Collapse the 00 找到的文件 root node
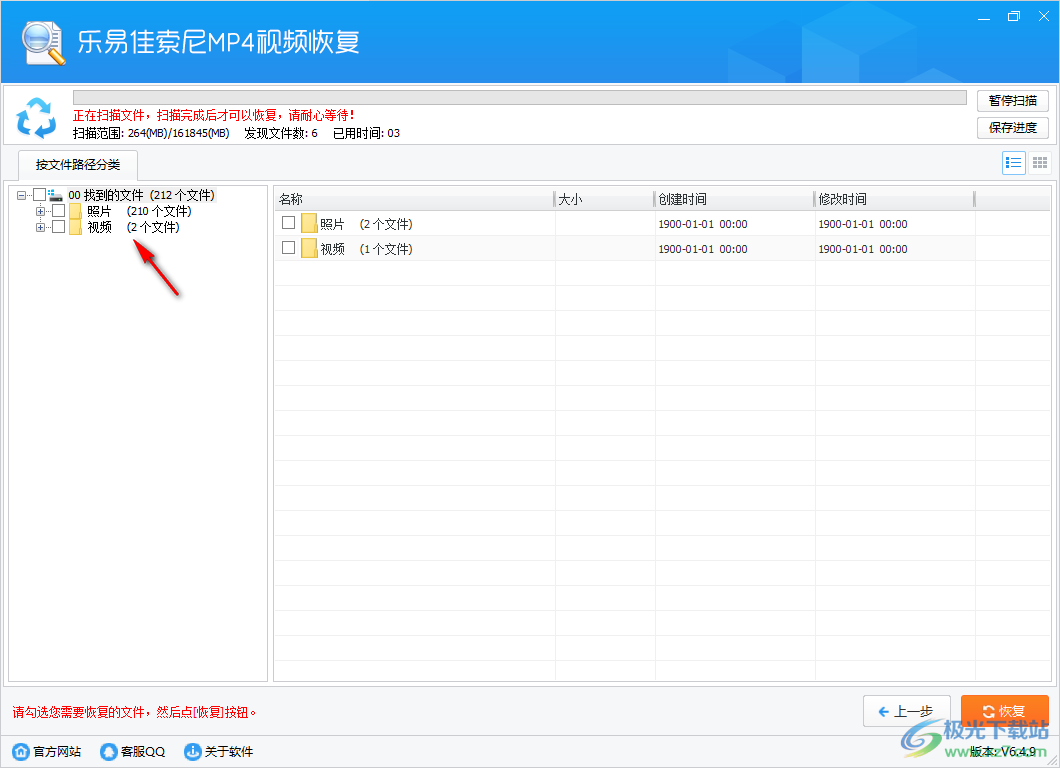 [x=22, y=195]
